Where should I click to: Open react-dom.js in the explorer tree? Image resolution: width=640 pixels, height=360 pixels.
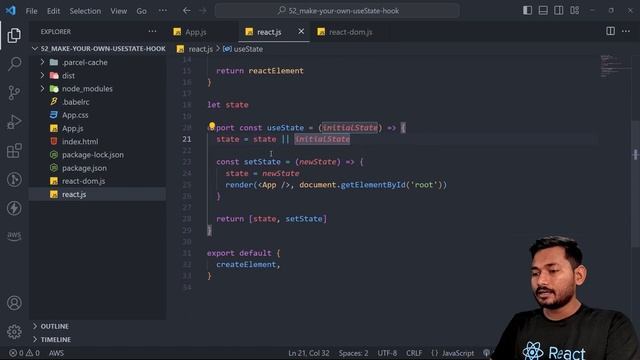click(x=98, y=181)
